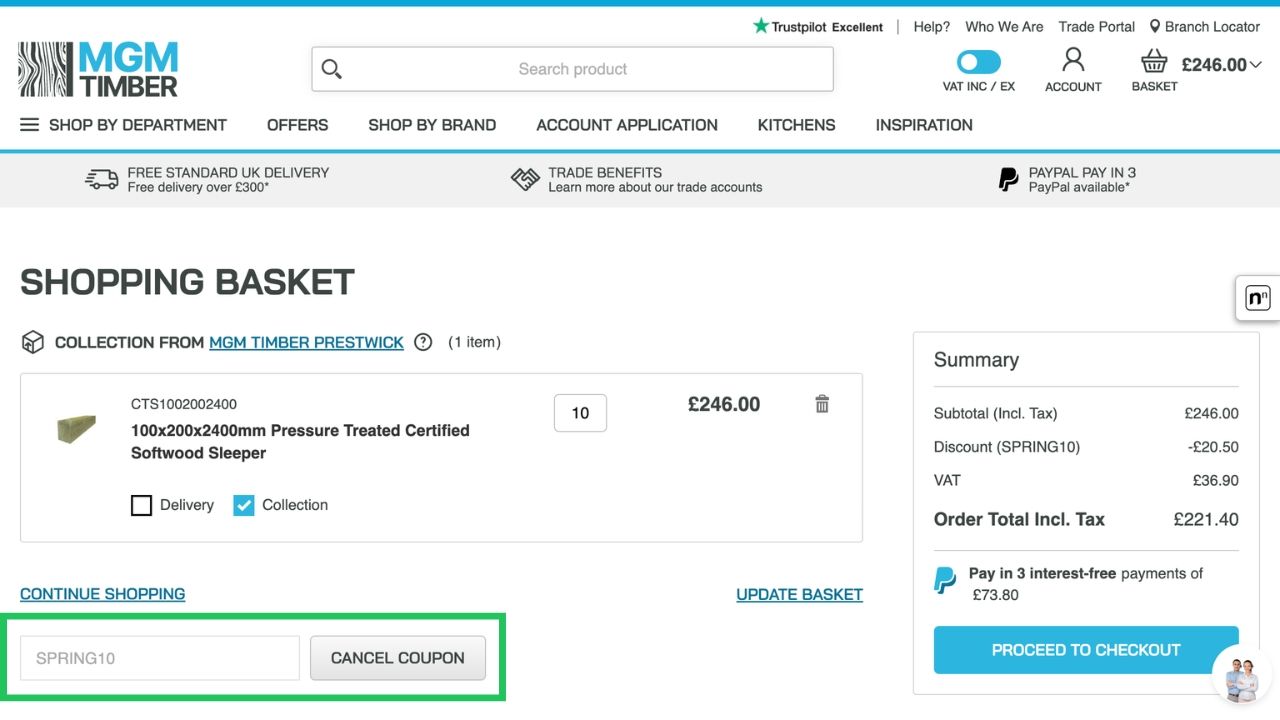The width and height of the screenshot is (1280, 720).
Task: Open the collection help question mark icon
Action: coord(423,342)
